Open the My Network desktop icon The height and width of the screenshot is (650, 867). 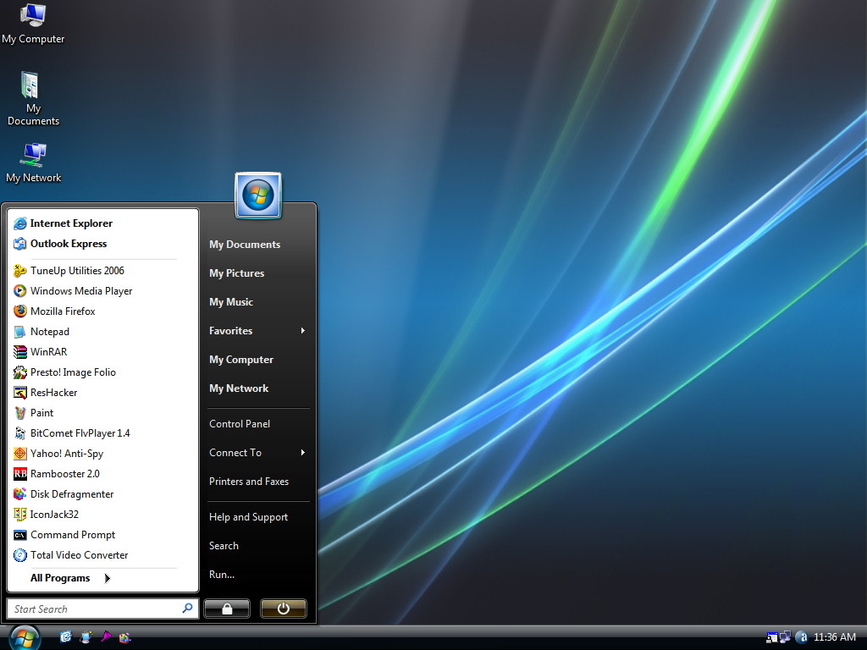pyautogui.click(x=34, y=161)
